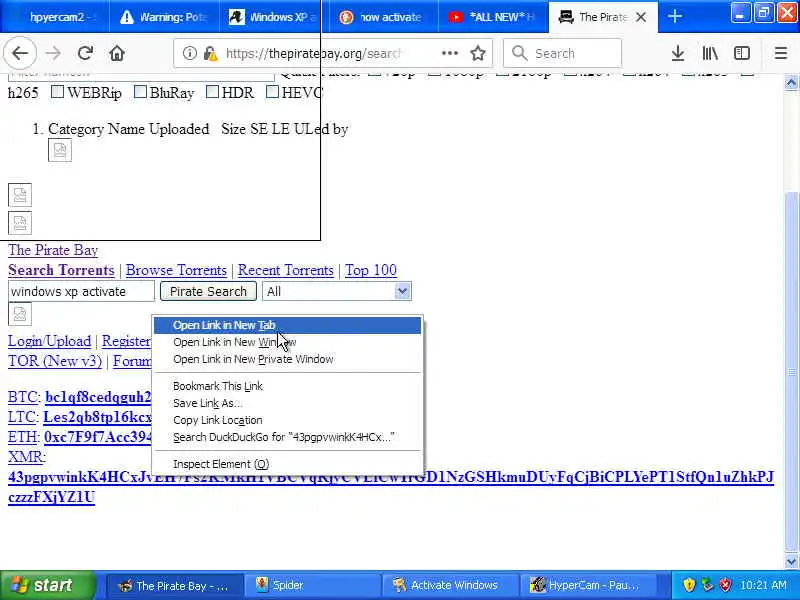Open the Firefox hamburger menu
This screenshot has height=600, width=800.
(781, 53)
